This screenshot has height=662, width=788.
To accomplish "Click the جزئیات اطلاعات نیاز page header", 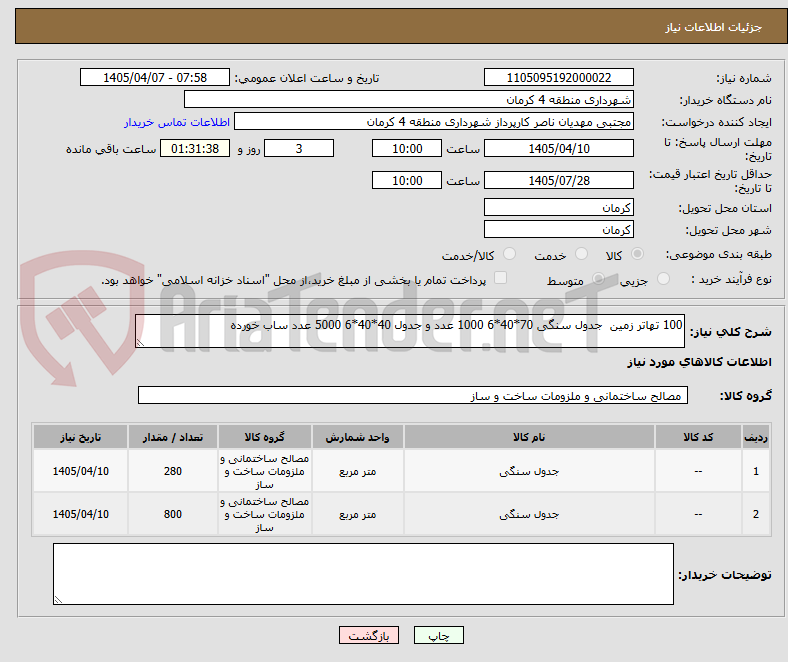I will click(714, 27).
